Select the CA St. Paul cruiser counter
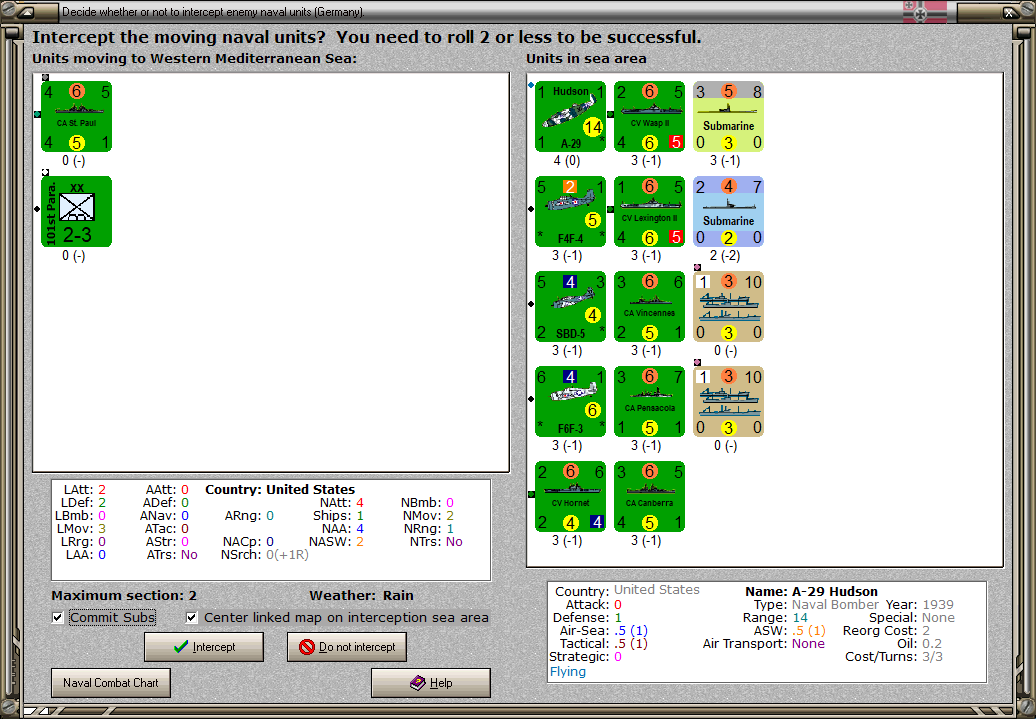 click(x=76, y=116)
